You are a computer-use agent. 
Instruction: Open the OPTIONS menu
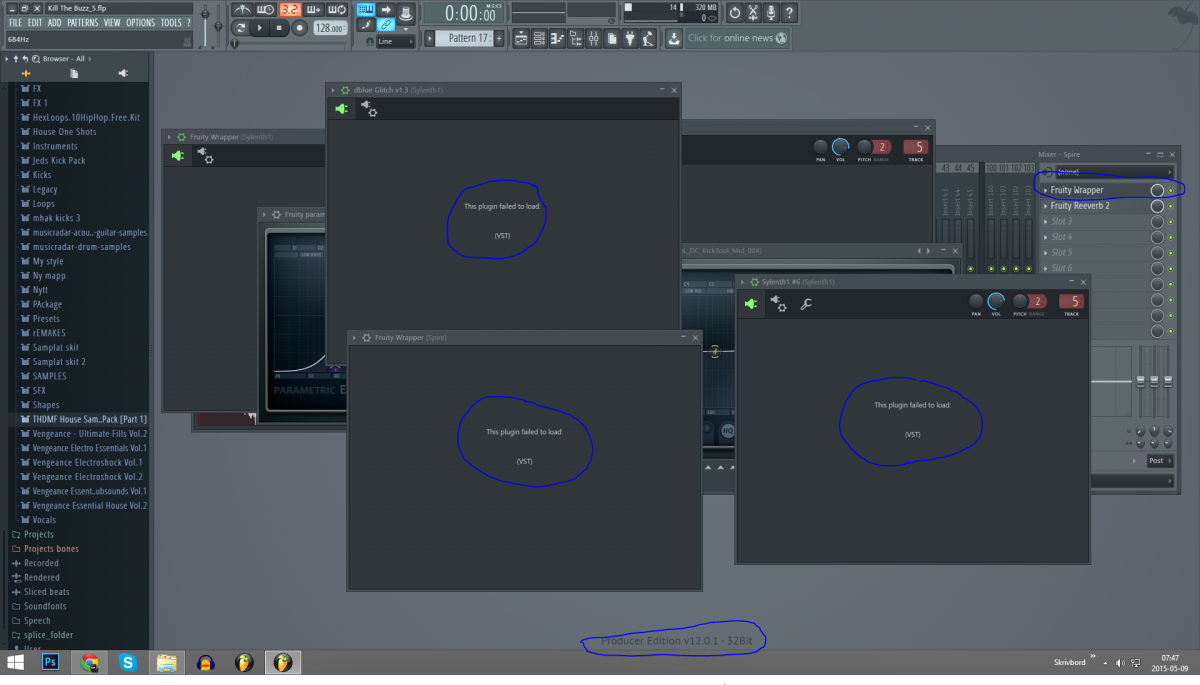coord(141,23)
